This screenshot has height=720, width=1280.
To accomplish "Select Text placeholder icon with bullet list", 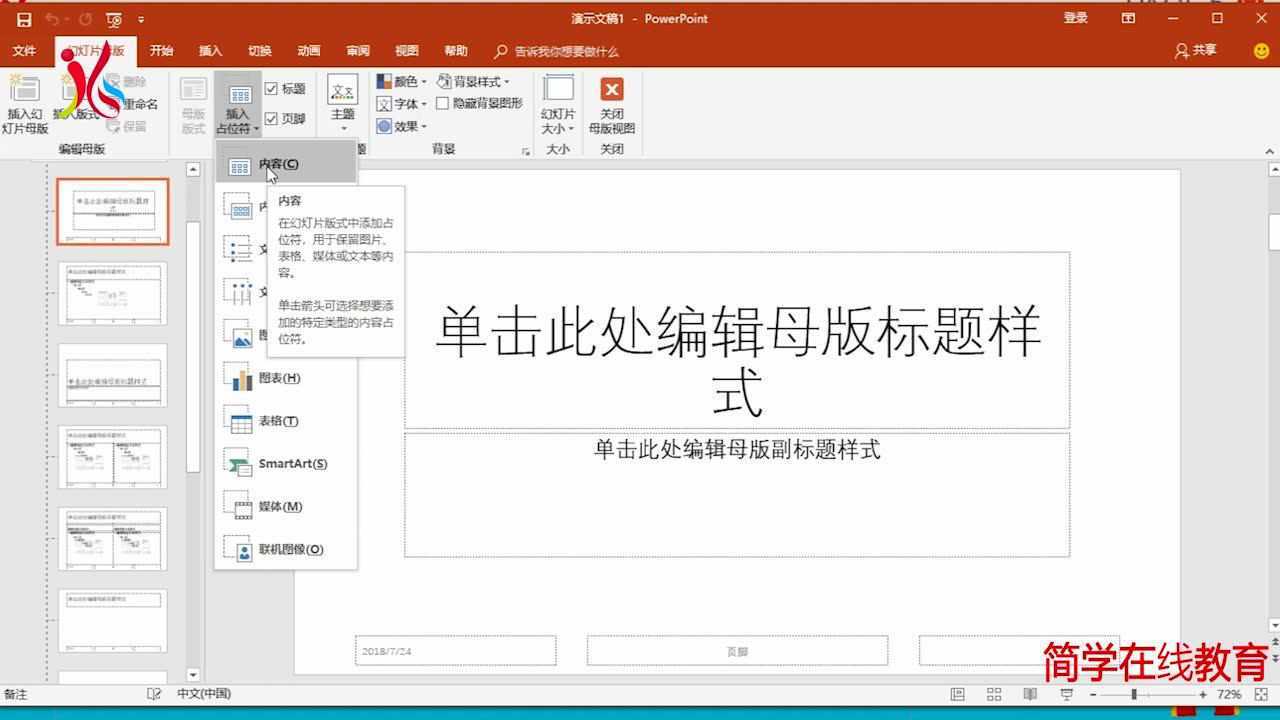I will [x=240, y=250].
